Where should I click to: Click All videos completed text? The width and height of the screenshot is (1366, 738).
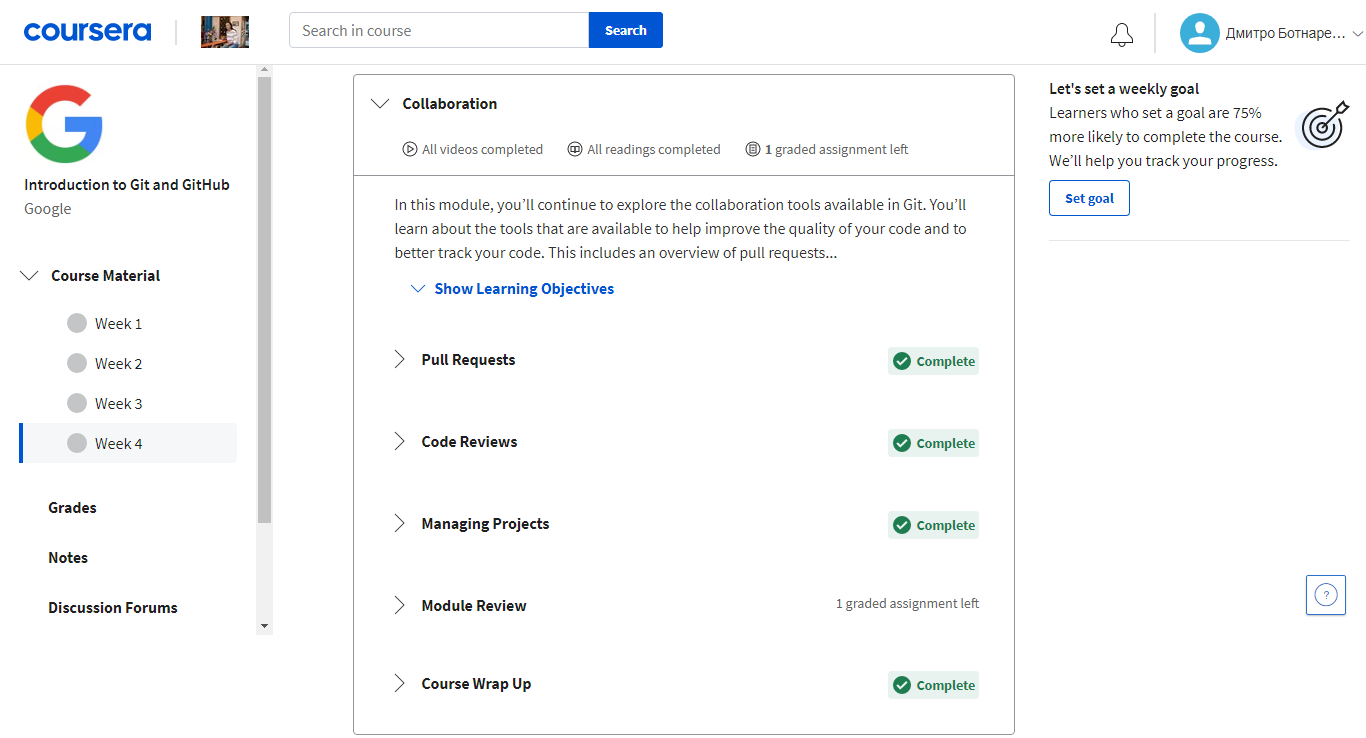482,149
